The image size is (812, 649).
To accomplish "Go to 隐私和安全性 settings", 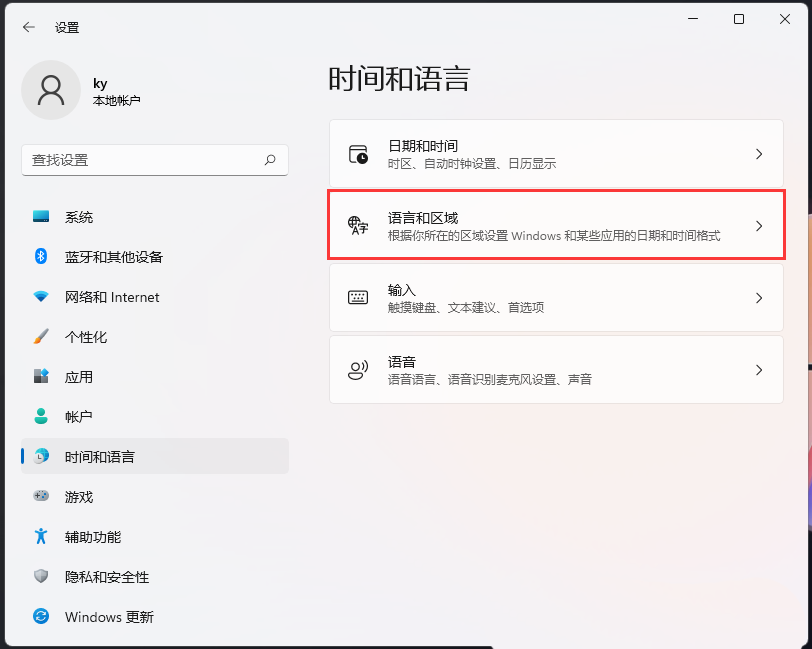I will coord(155,576).
